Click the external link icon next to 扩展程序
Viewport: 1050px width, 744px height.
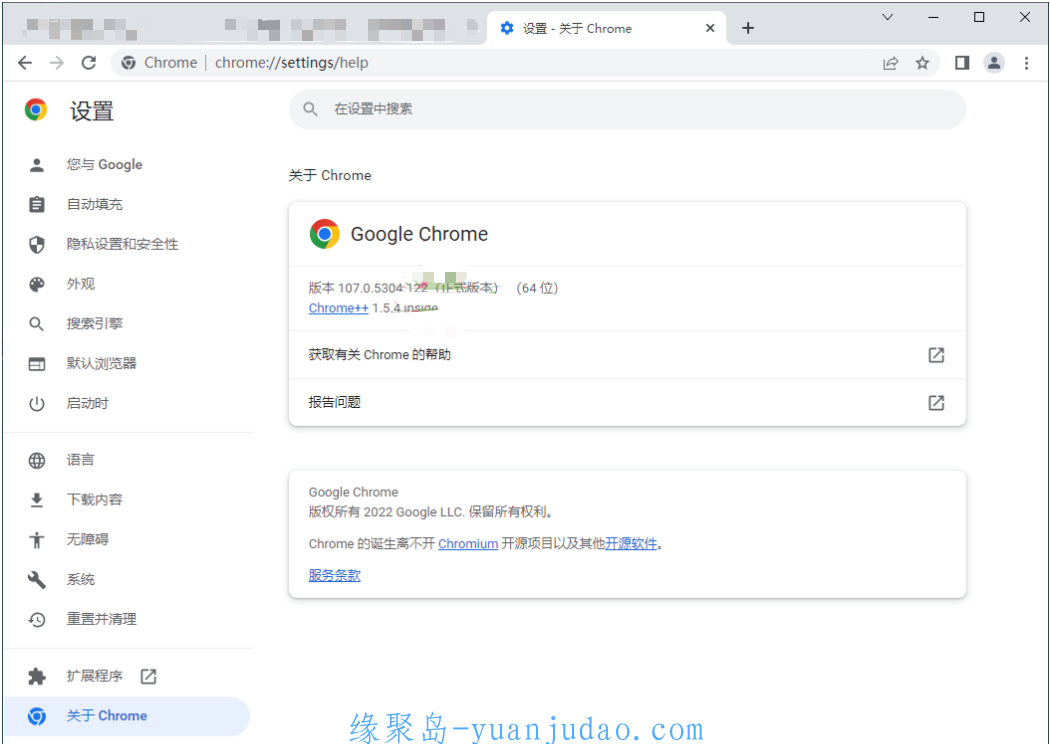tap(149, 676)
